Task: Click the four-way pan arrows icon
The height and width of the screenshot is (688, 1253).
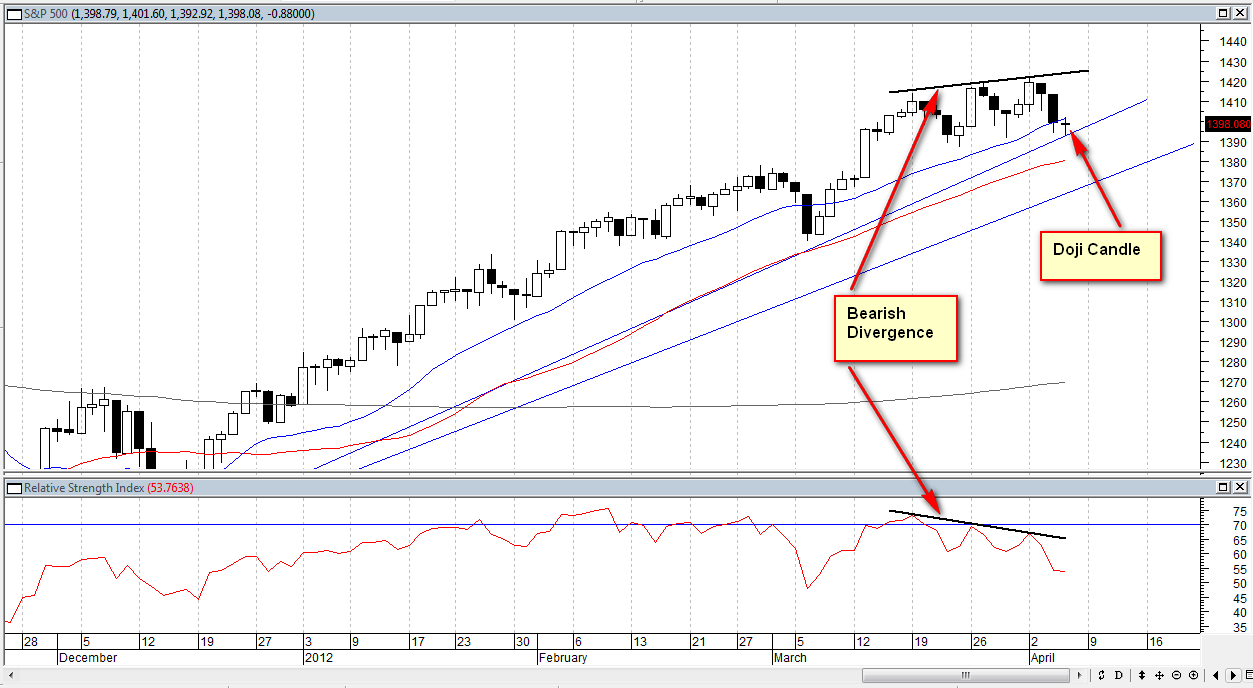Action: tap(1159, 675)
